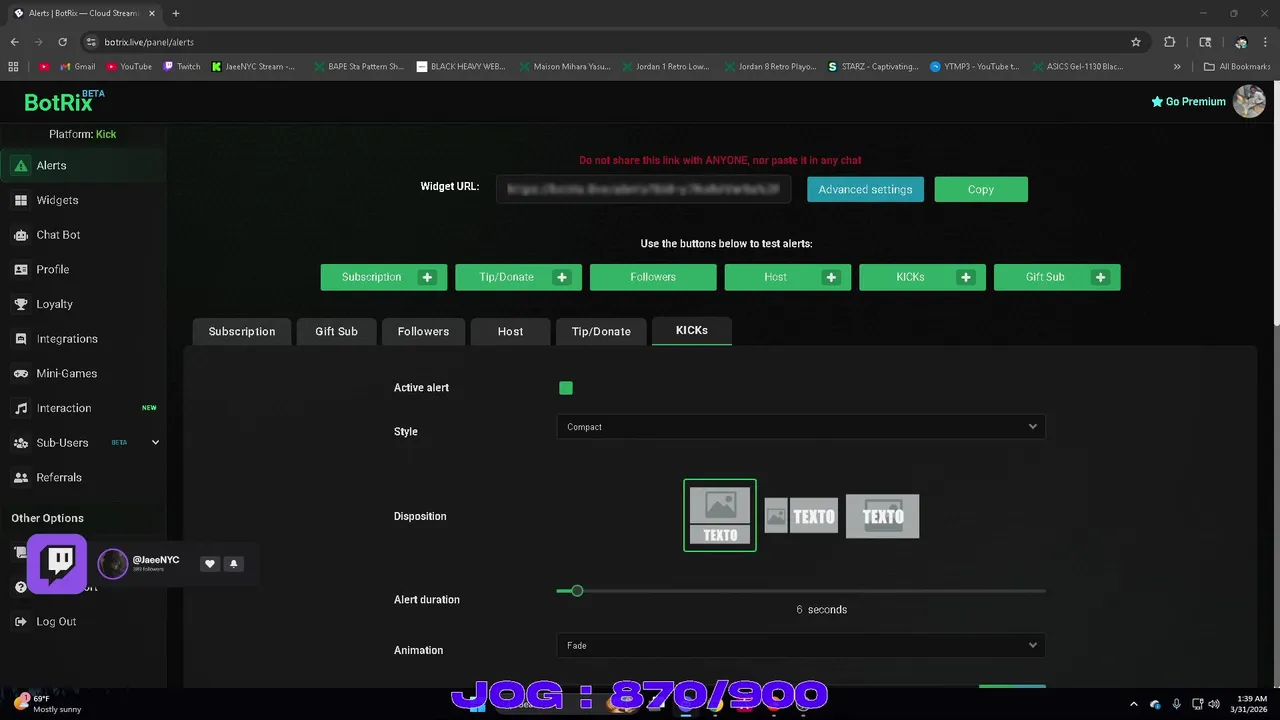Image resolution: width=1280 pixels, height=720 pixels.
Task: Click the BotRix logo
Action: click(x=64, y=101)
